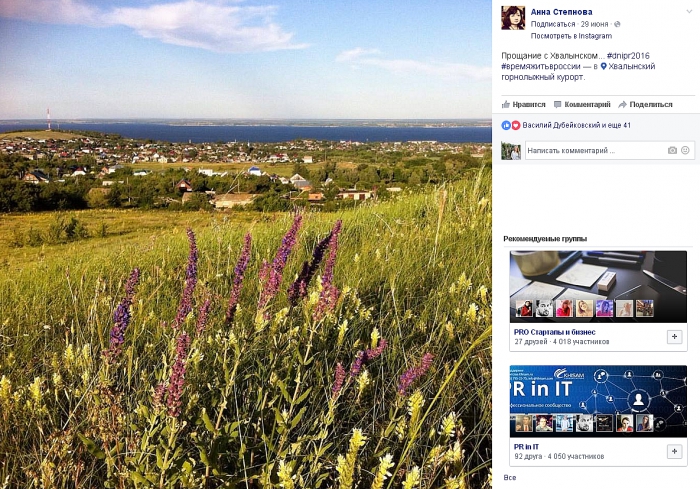
Task: Click the Подписаться link
Action: tap(553, 24)
